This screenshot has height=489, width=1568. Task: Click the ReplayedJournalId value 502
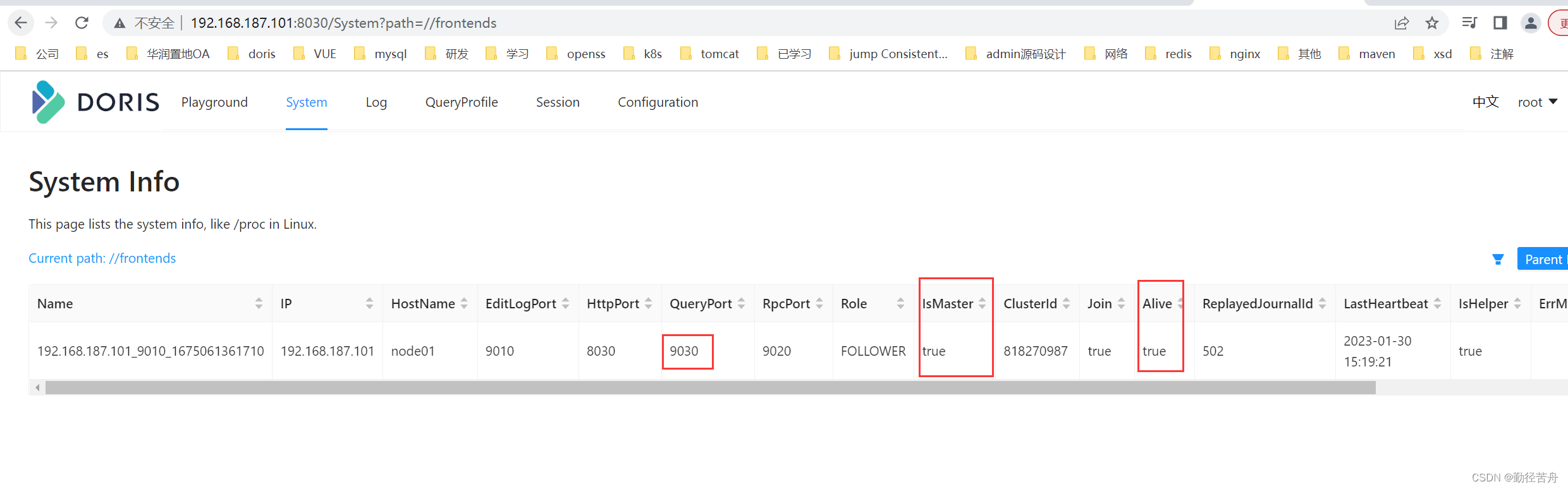click(1213, 351)
